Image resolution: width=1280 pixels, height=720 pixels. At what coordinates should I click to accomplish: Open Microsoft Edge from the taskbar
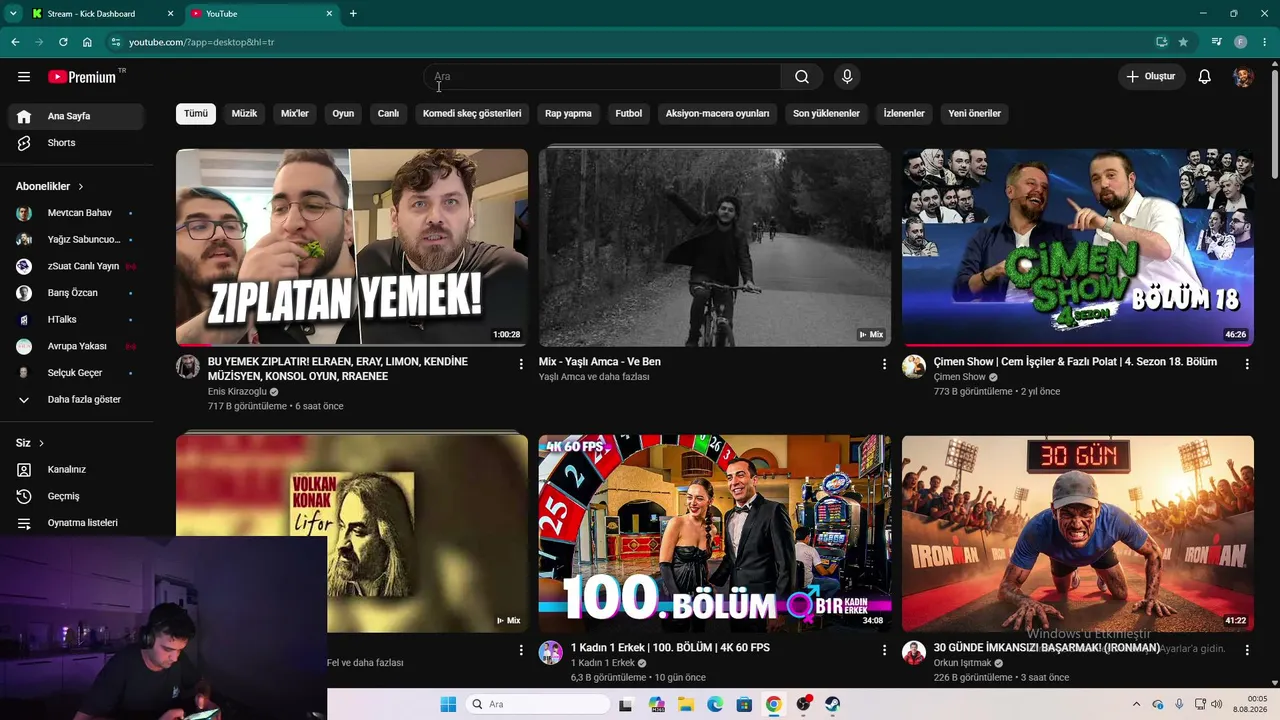pos(715,704)
